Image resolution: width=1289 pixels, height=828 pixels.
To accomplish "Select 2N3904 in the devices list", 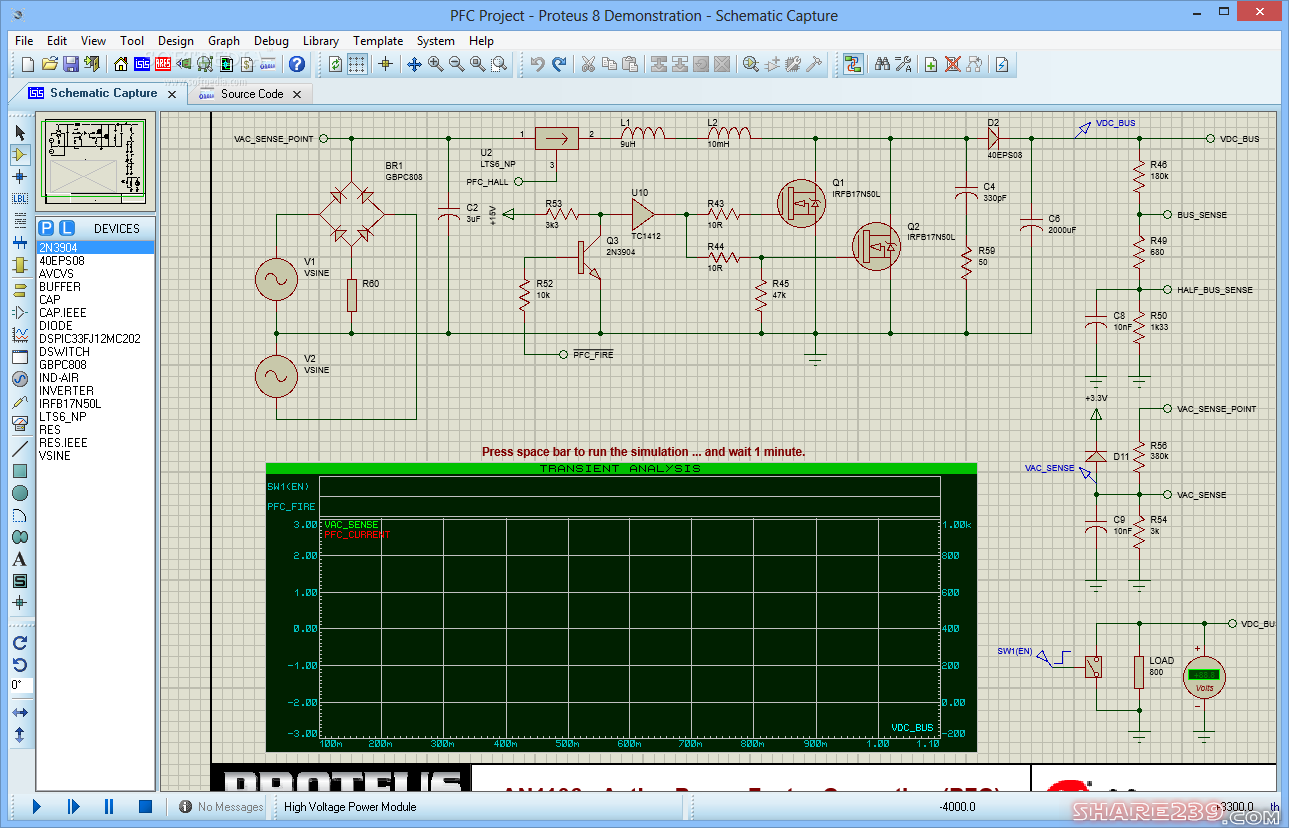I will [95, 247].
